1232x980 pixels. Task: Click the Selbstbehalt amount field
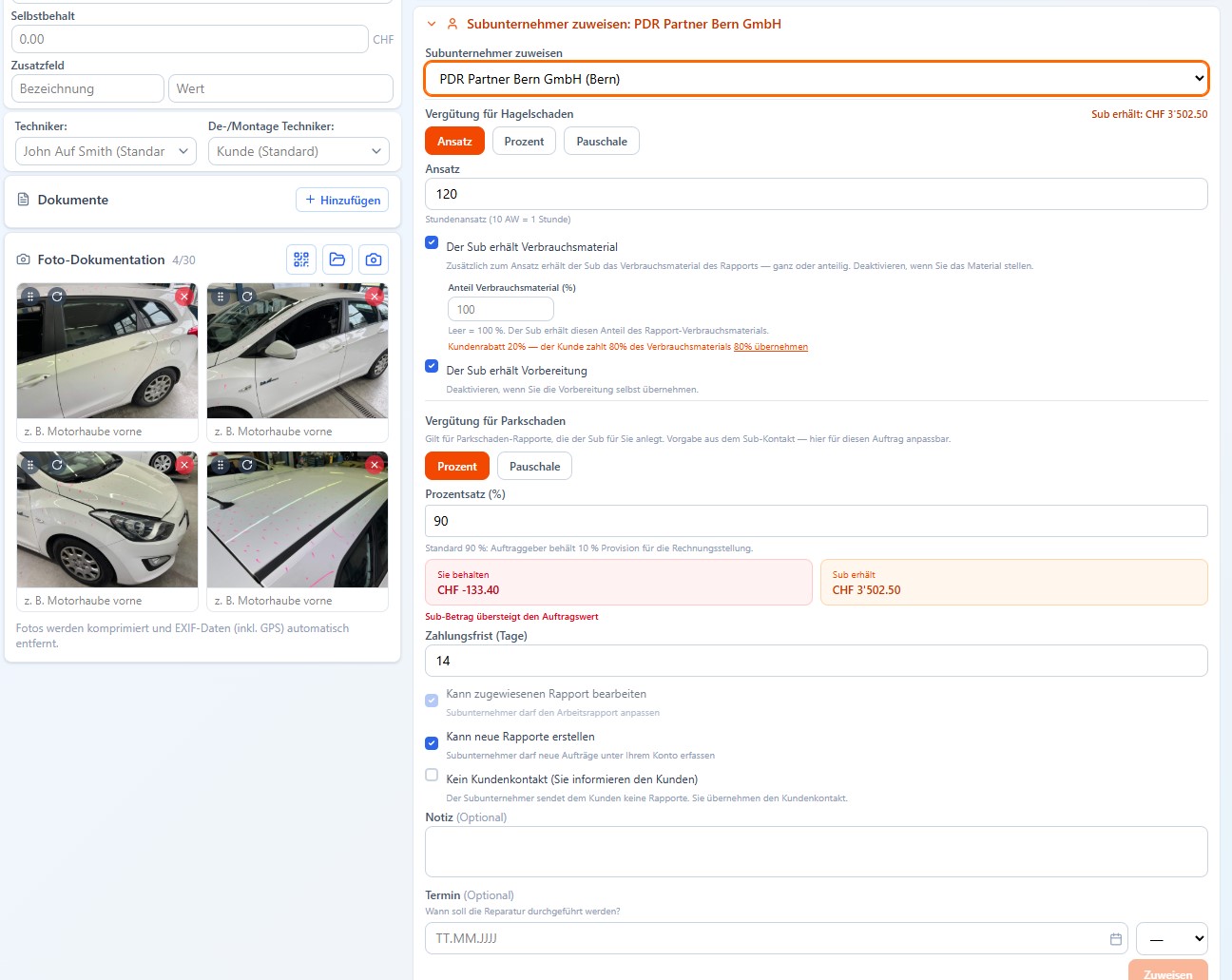pyautogui.click(x=189, y=39)
